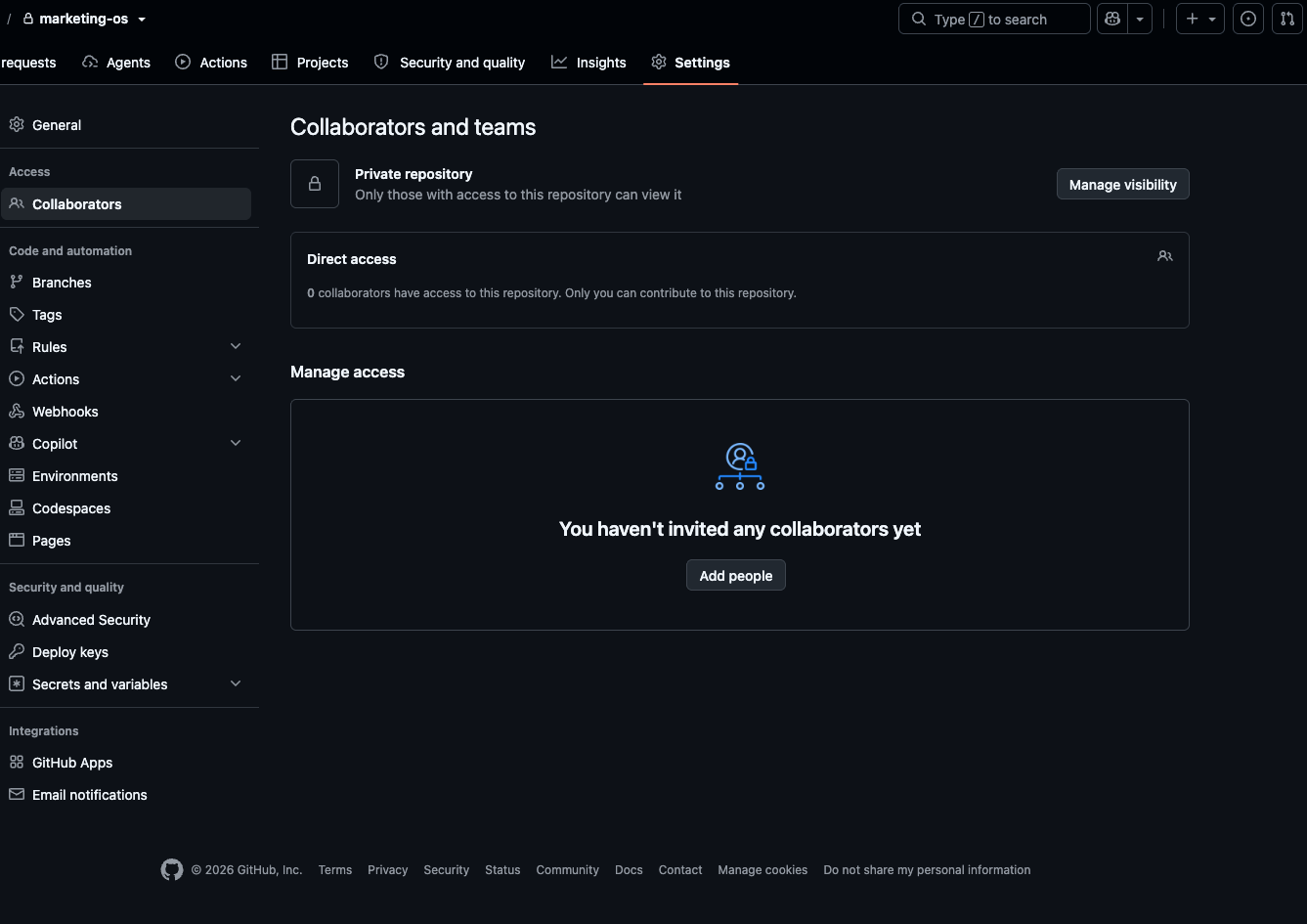
Task: Click the Manage visibility button
Action: [1123, 185]
